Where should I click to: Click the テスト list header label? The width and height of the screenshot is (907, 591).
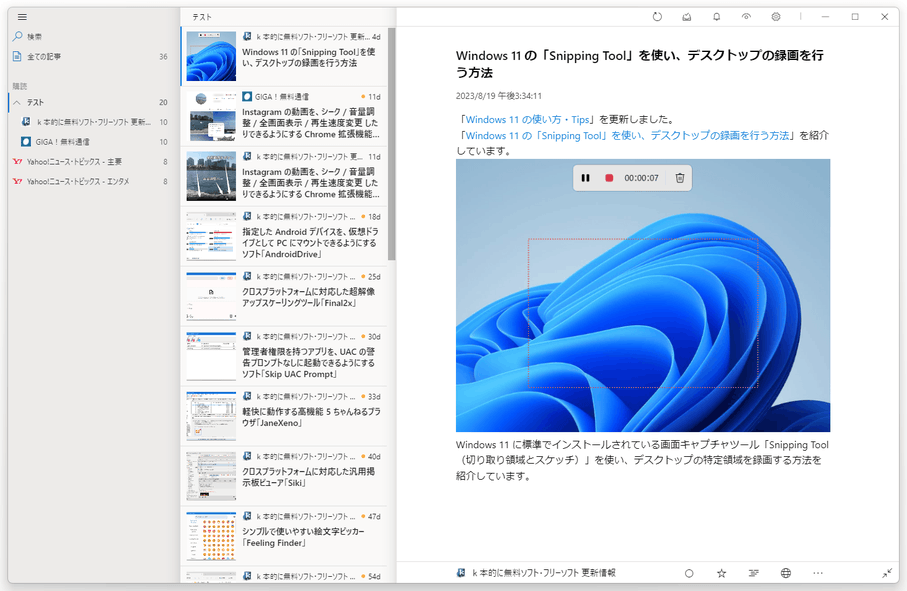pos(202,17)
